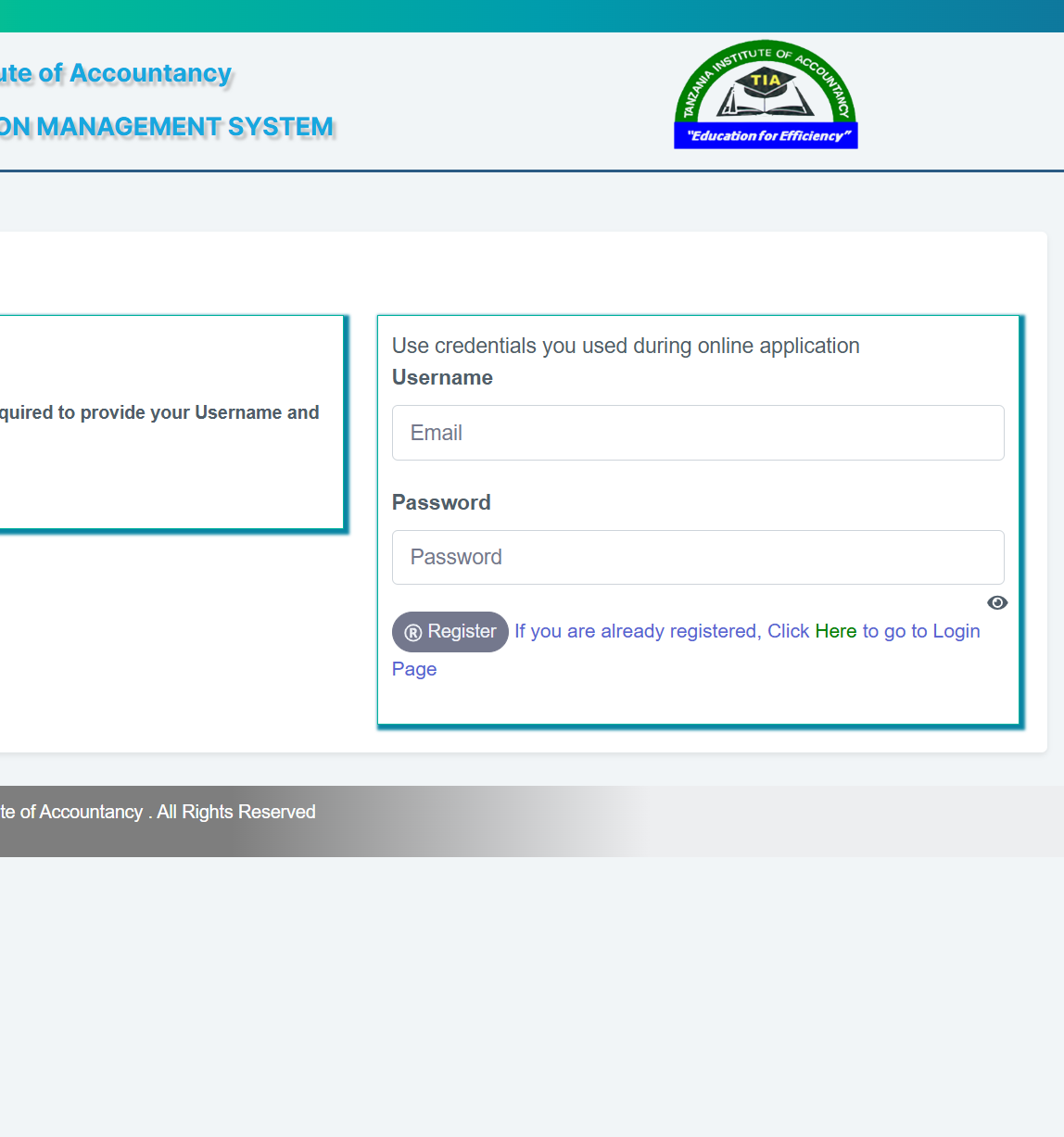This screenshot has width=1064, height=1137.
Task: Click the registered symbol inside Register button
Action: pos(413,633)
